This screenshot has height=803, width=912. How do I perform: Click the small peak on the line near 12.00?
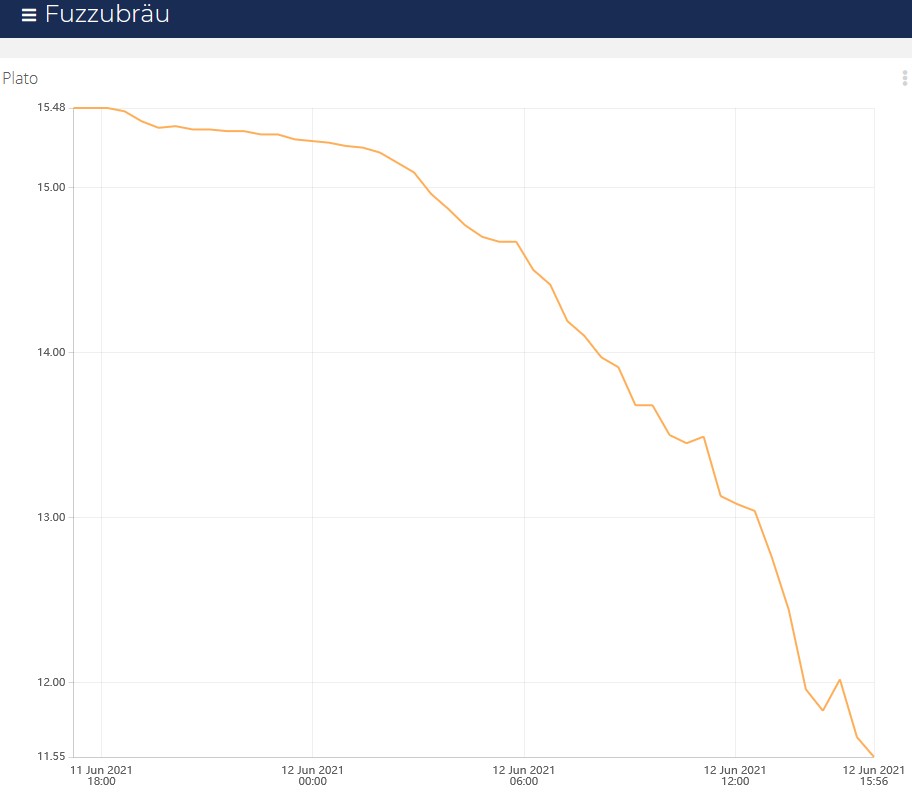[839, 680]
